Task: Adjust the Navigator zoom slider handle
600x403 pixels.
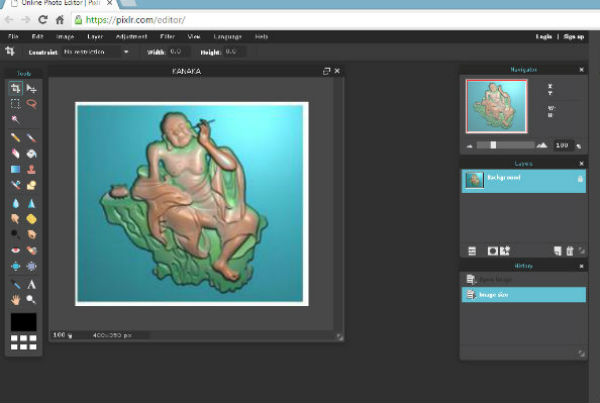Action: [x=493, y=145]
